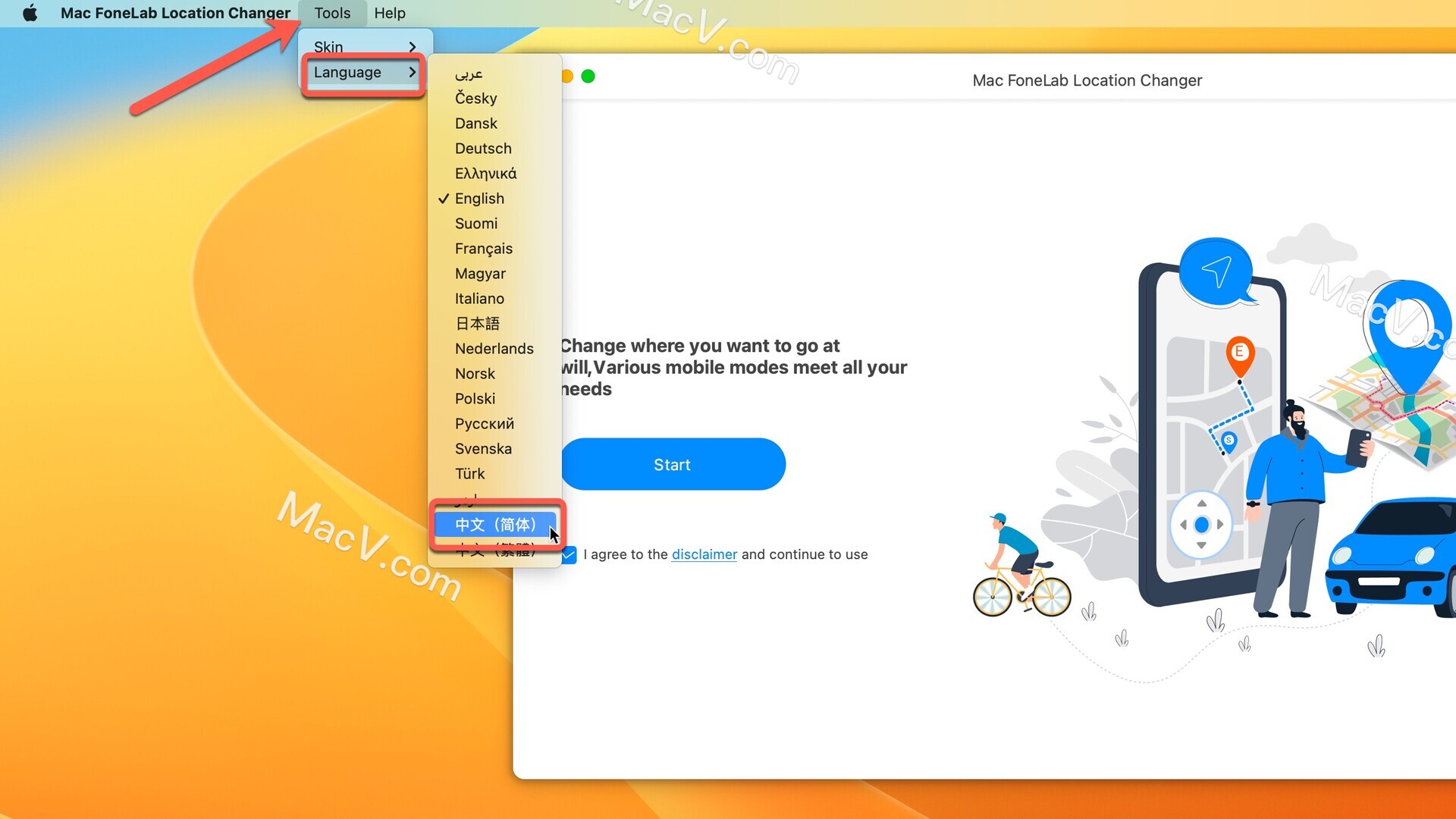The image size is (1456, 819).
Task: Click the Language submenu chevron arrow
Action: point(412,72)
